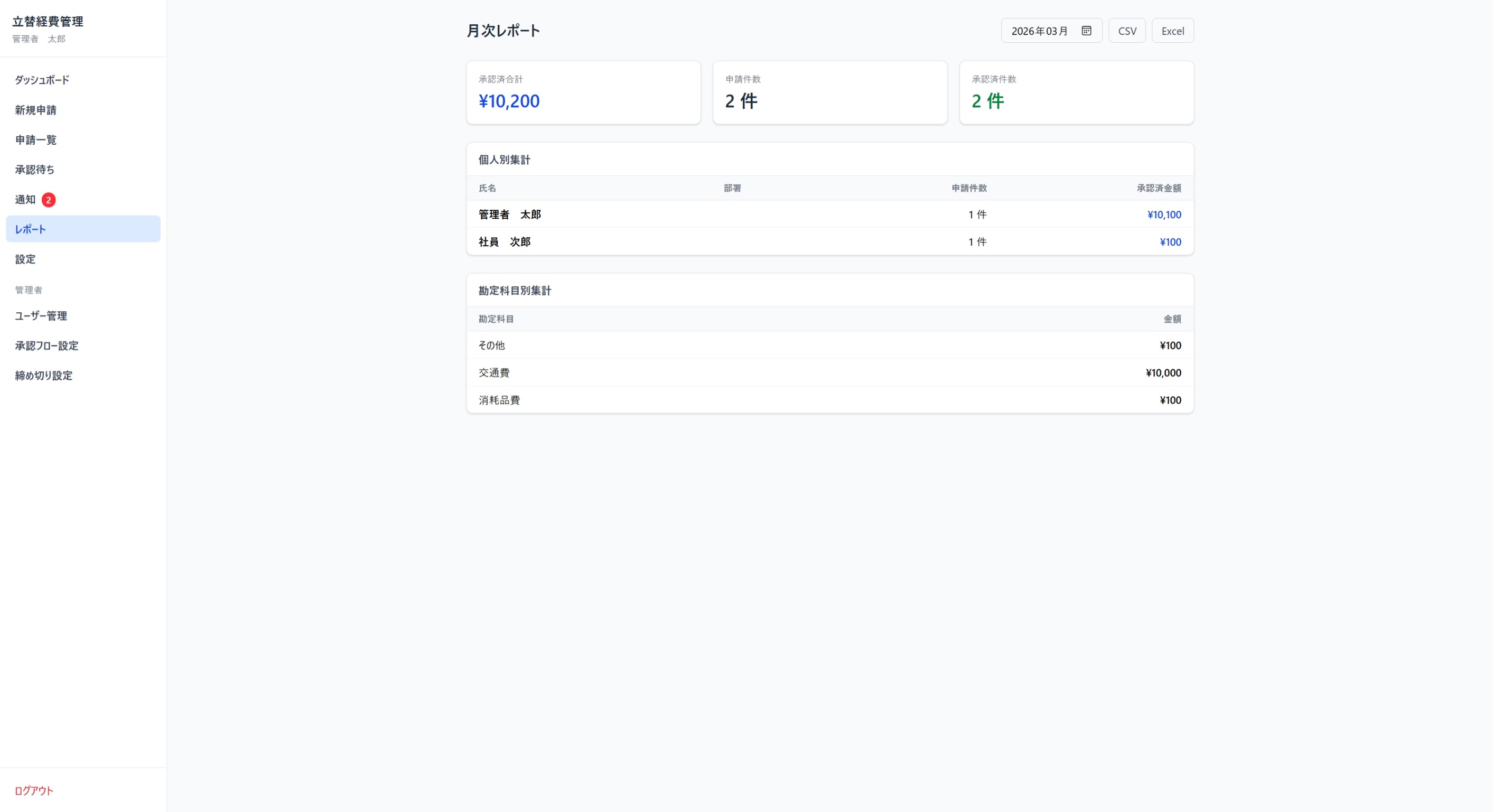The image size is (1493, 812).
Task: Click the 交通費 row in 勘定科目別集計
Action: [x=829, y=372]
